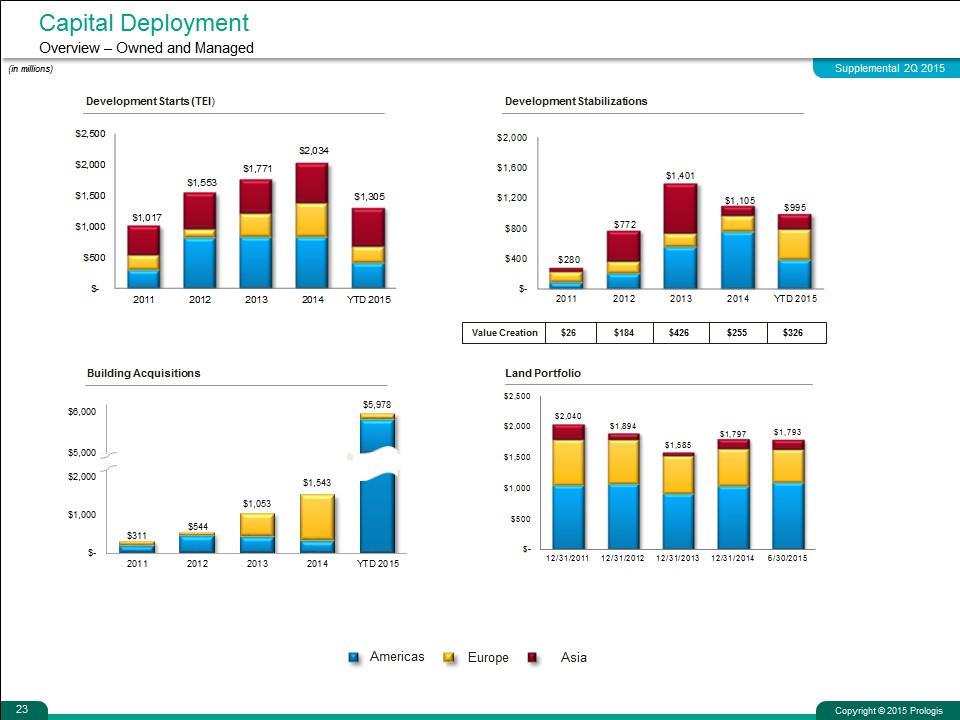
Task: Click the $772 Stabilizations label
Action: (x=625, y=225)
